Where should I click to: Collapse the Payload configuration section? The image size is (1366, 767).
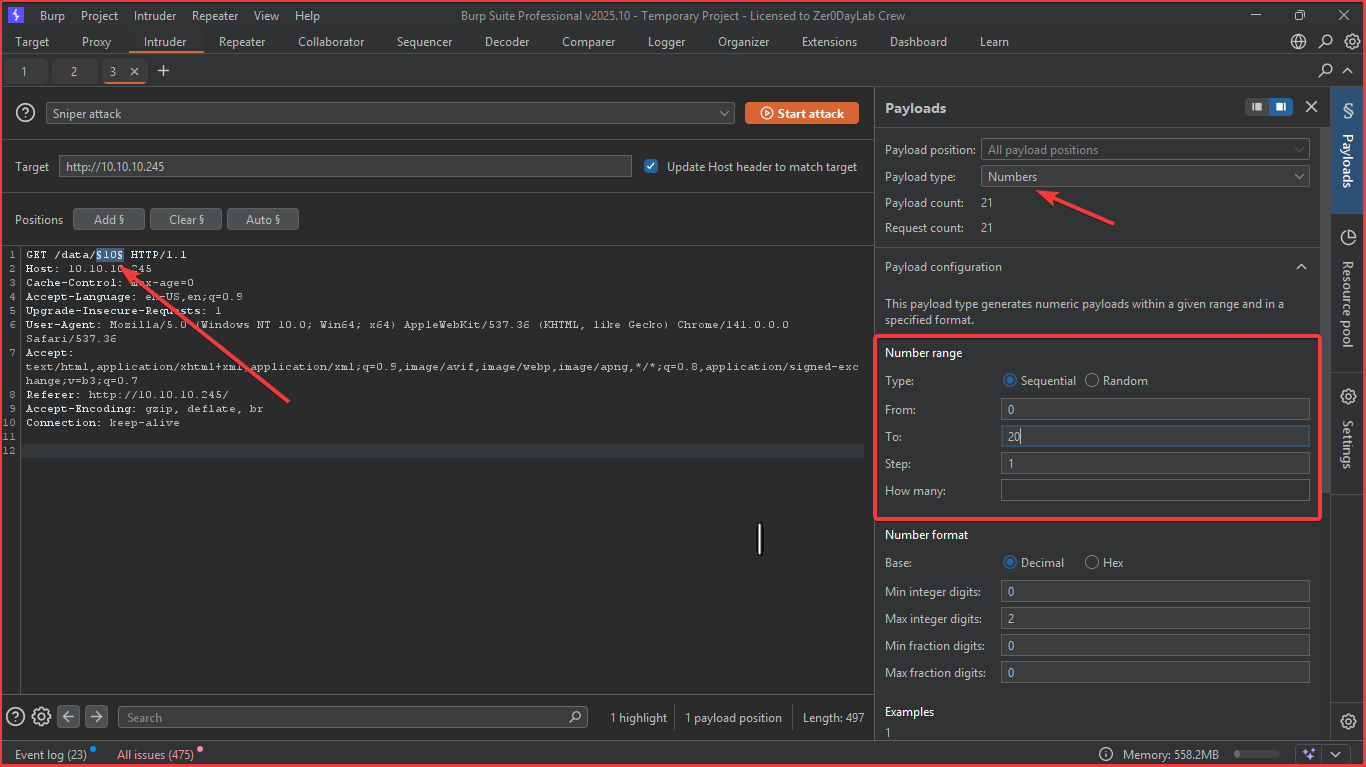pyautogui.click(x=1301, y=267)
